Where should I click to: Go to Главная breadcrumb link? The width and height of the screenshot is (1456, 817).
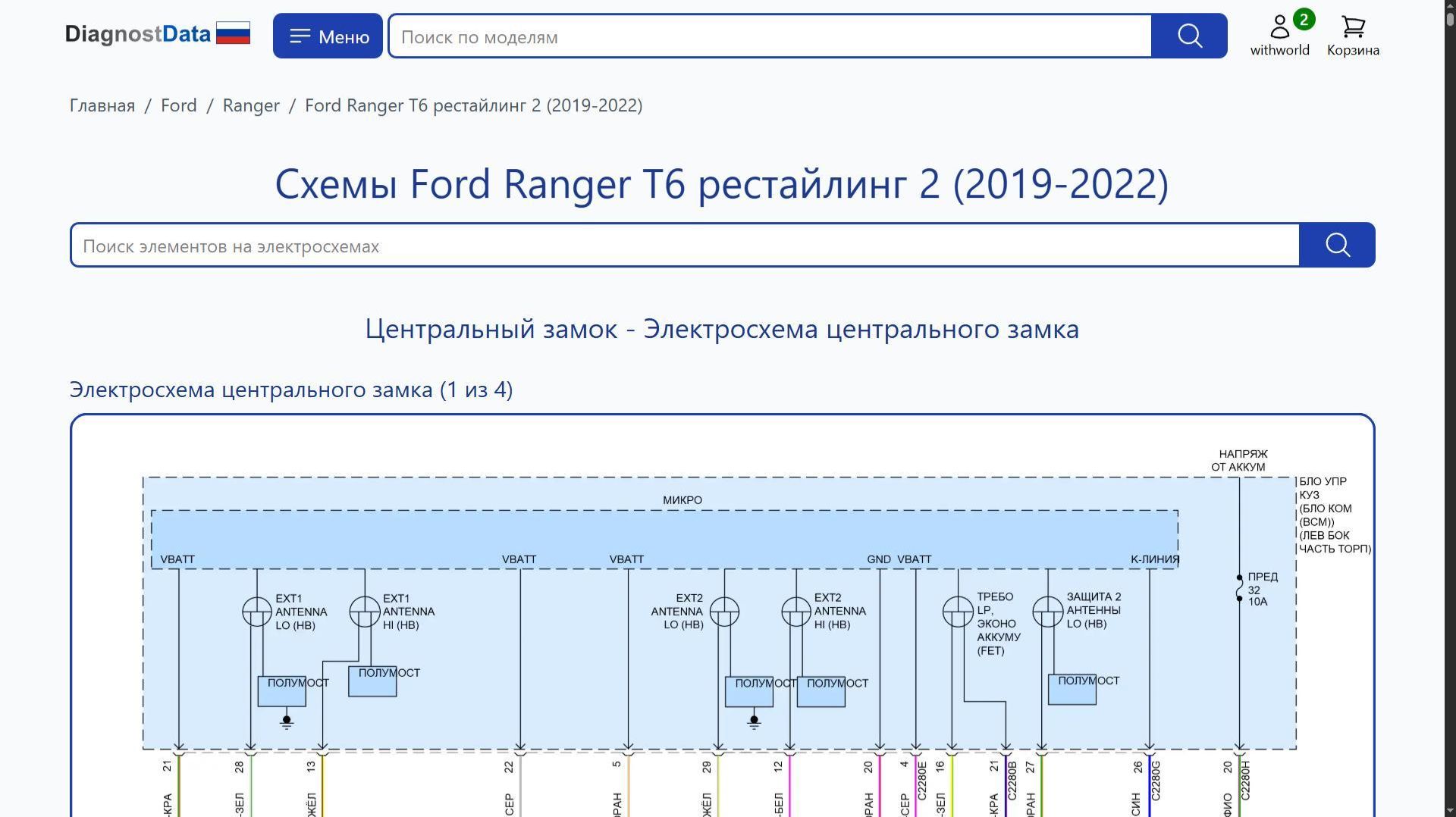[102, 105]
